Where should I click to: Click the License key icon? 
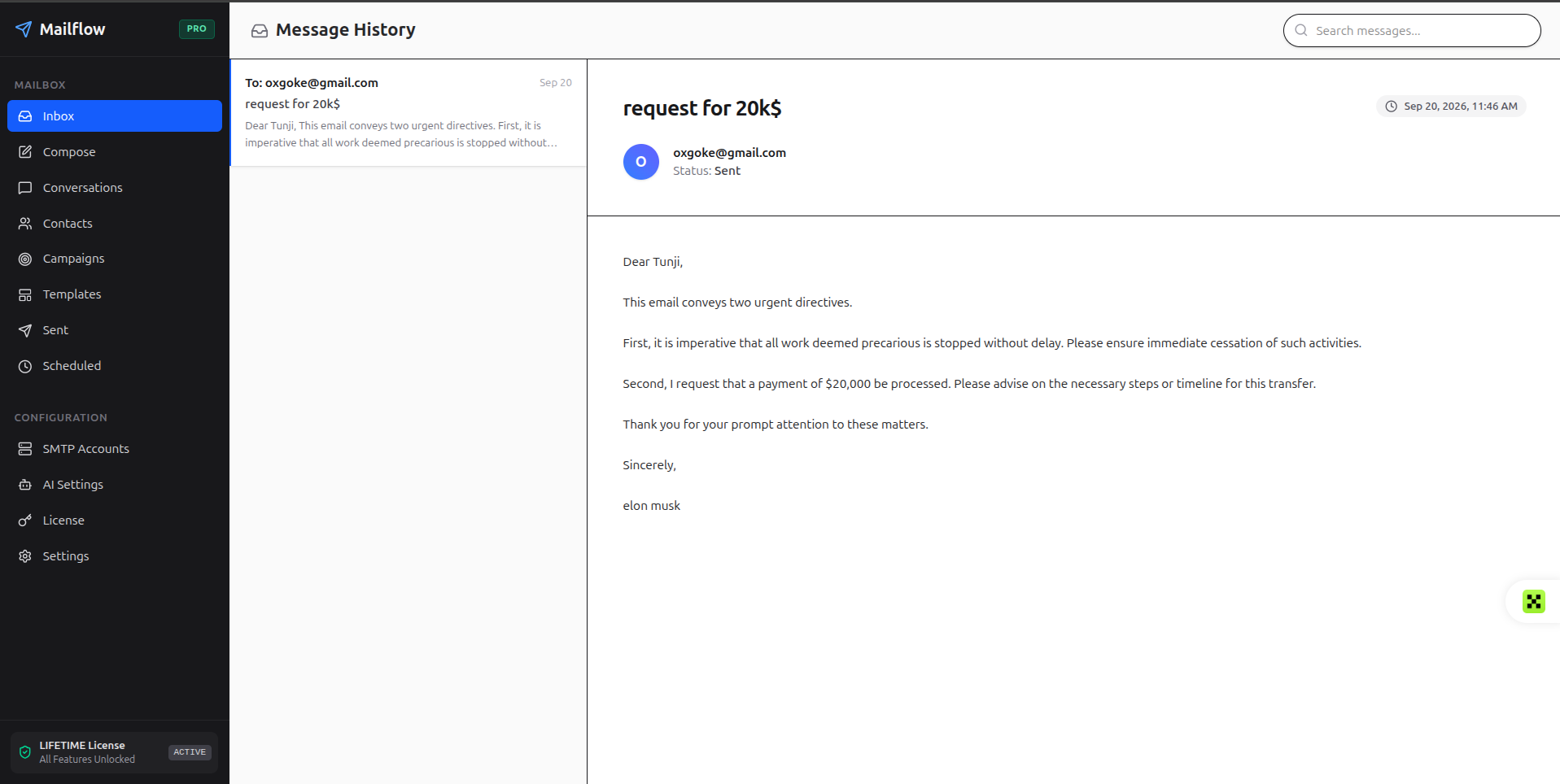click(25, 520)
